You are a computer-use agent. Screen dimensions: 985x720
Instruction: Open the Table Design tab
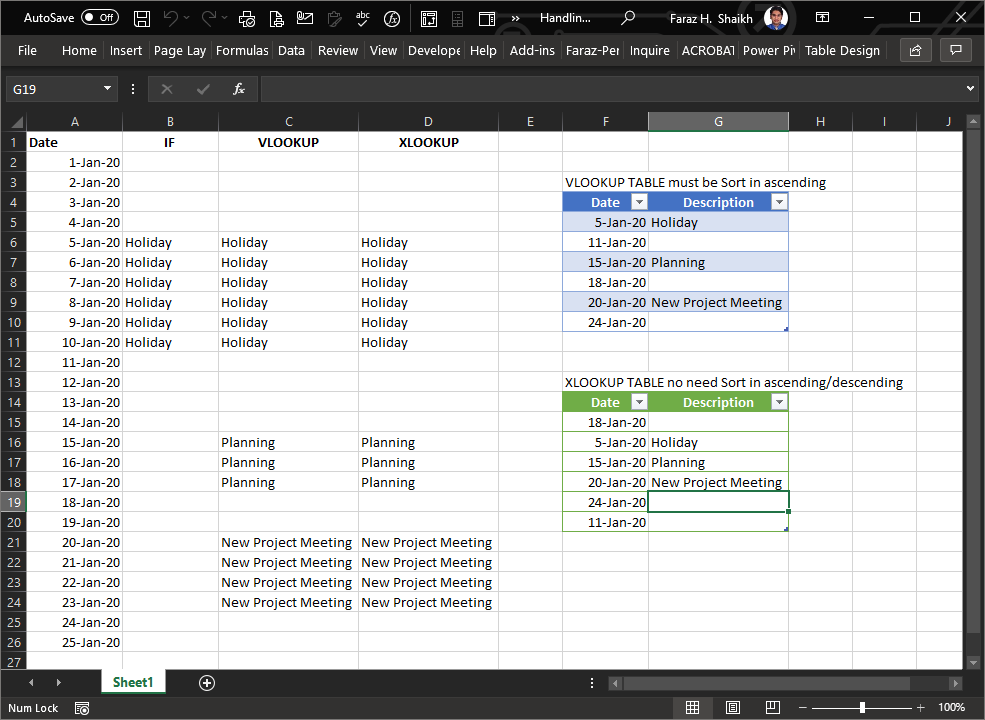842,50
